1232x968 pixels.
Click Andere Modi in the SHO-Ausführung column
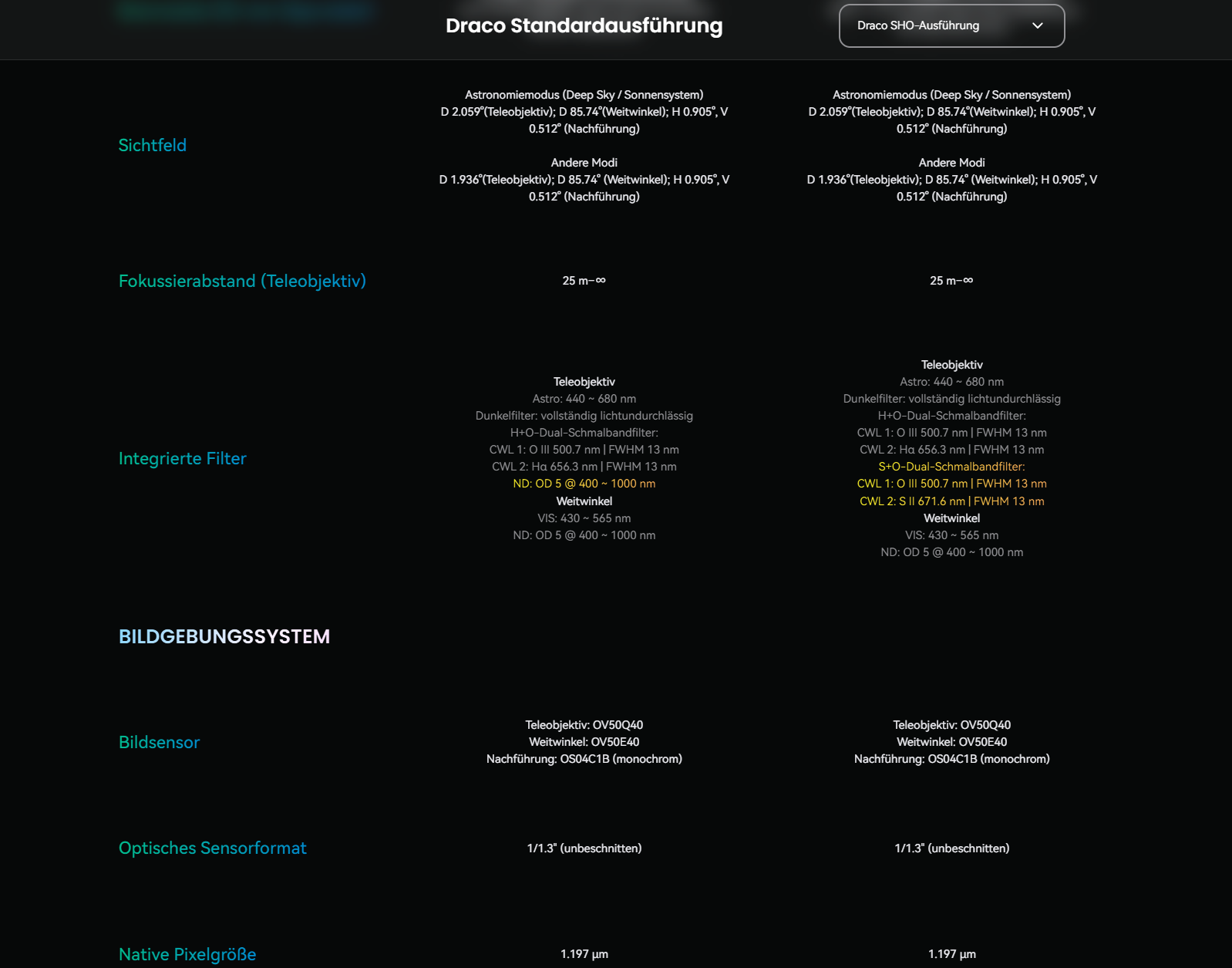coord(952,163)
